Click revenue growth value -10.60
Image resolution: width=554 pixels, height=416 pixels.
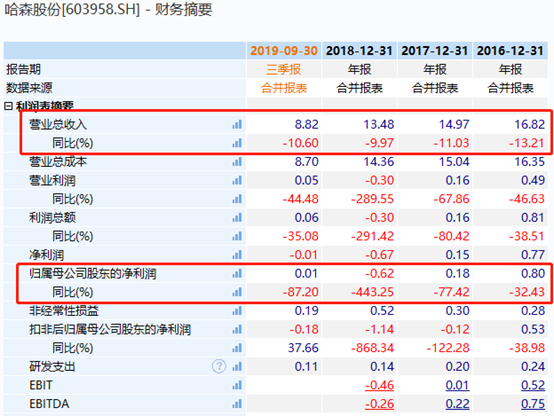click(x=301, y=143)
